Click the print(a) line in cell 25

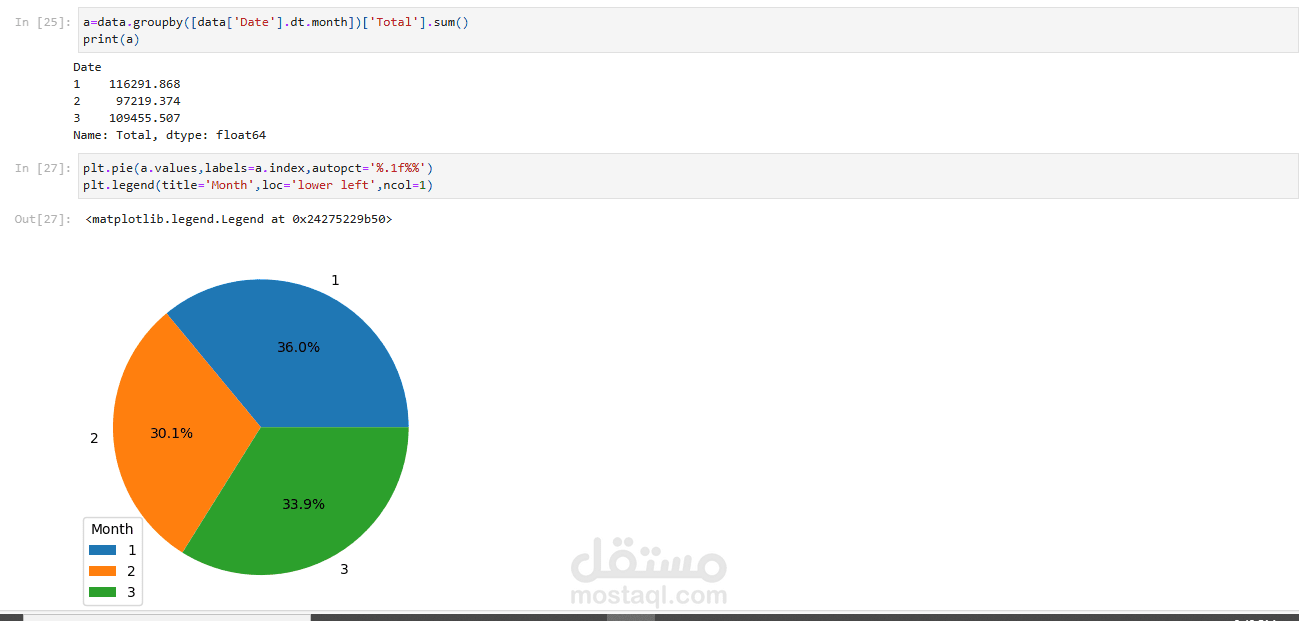click(x=111, y=39)
